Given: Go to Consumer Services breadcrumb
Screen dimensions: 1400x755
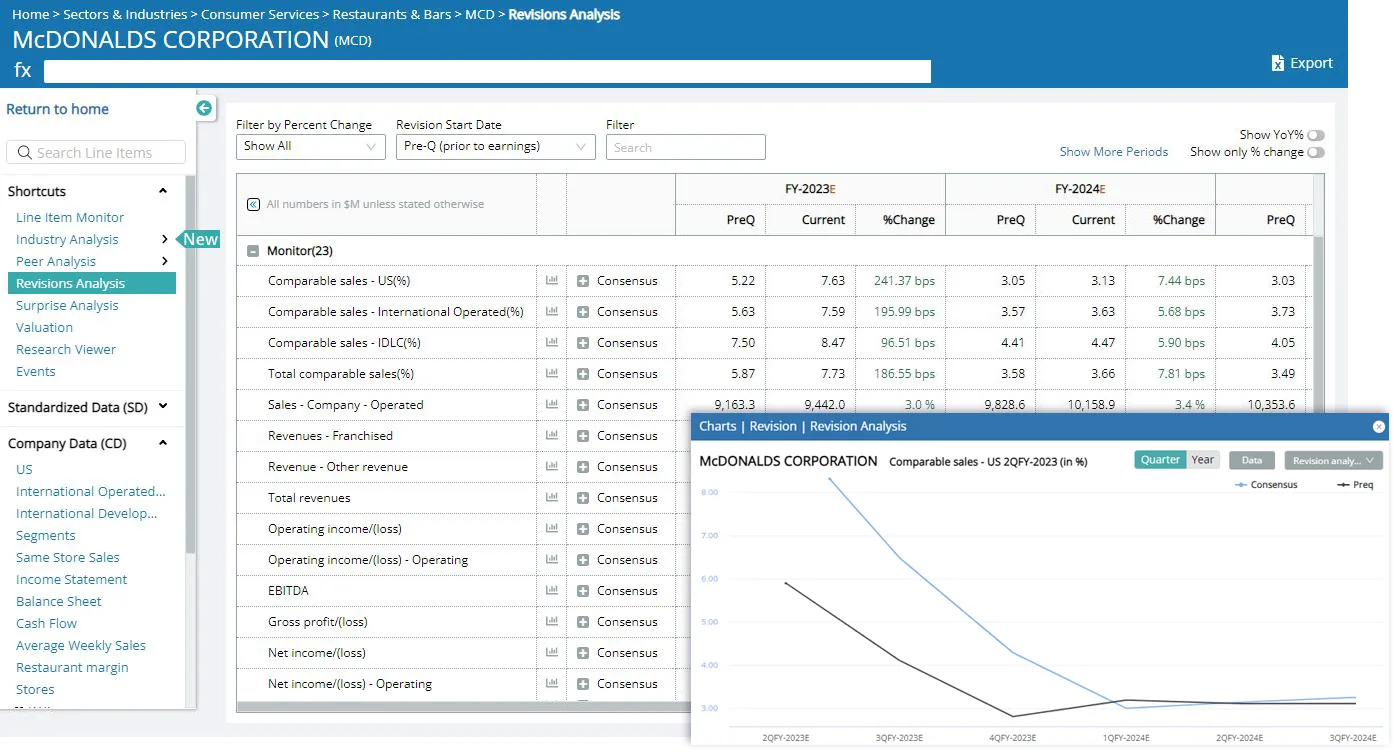Looking at the screenshot, I should click(x=260, y=14).
